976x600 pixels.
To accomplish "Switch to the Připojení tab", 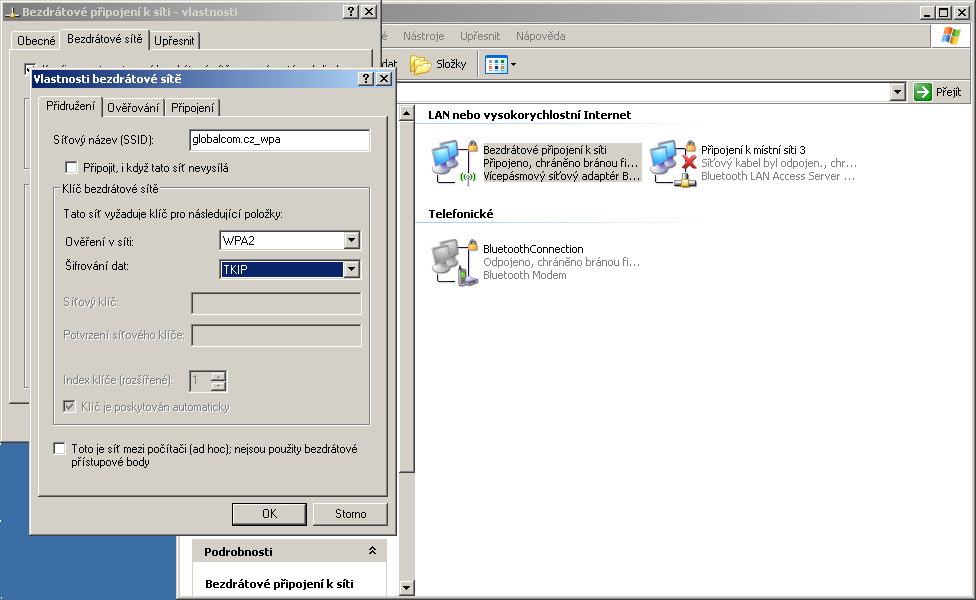I will pyautogui.click(x=192, y=107).
